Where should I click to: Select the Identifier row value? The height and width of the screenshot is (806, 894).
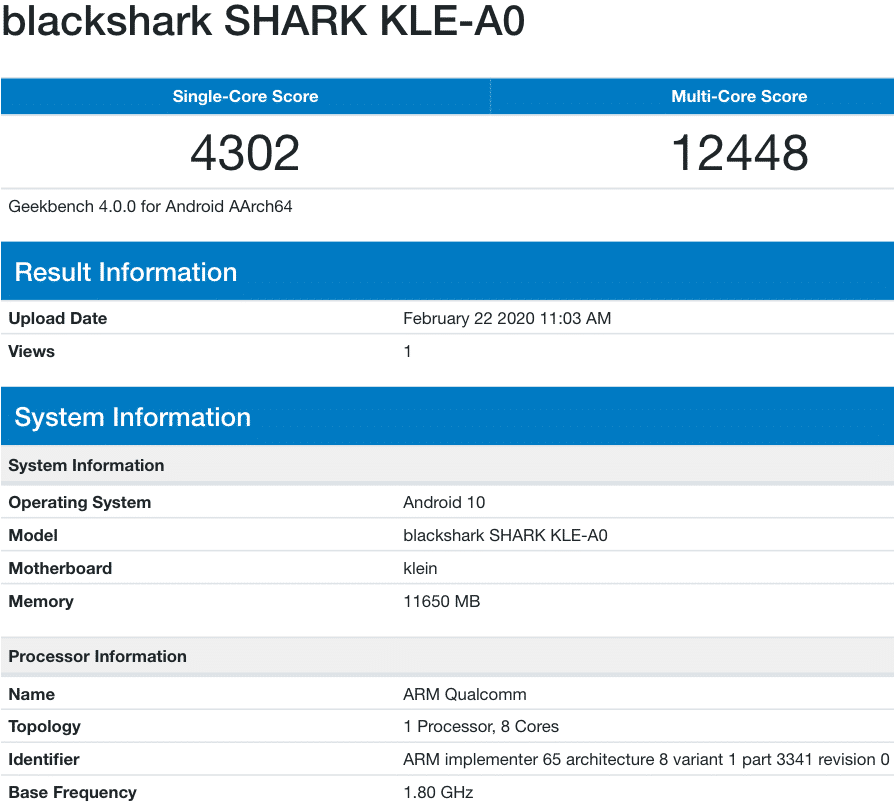[x=644, y=759]
